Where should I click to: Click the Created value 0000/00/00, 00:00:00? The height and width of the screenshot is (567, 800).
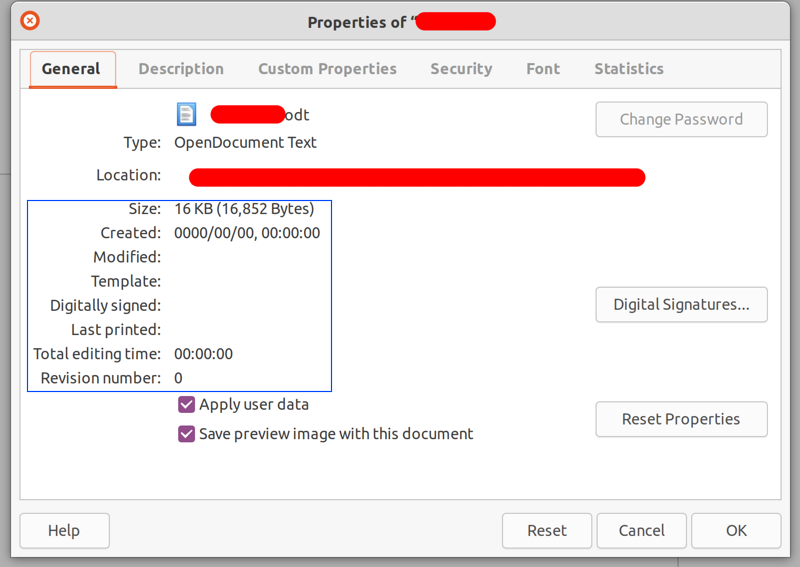[247, 233]
